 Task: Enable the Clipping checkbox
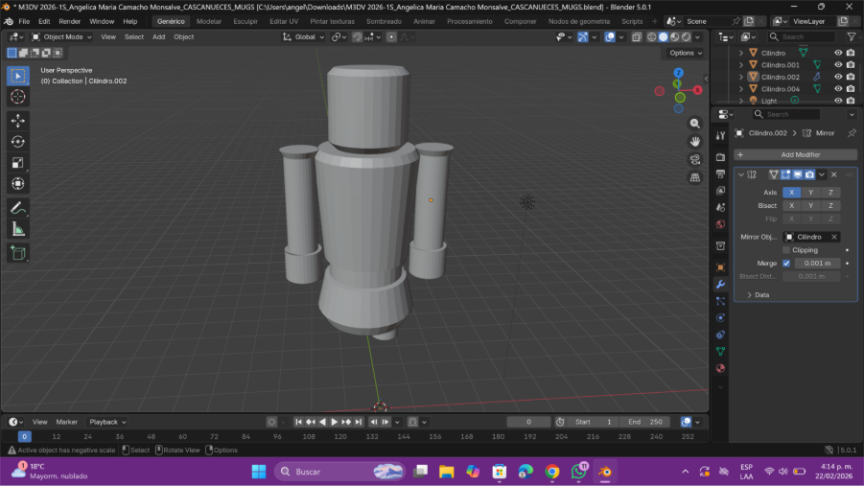tap(786, 250)
